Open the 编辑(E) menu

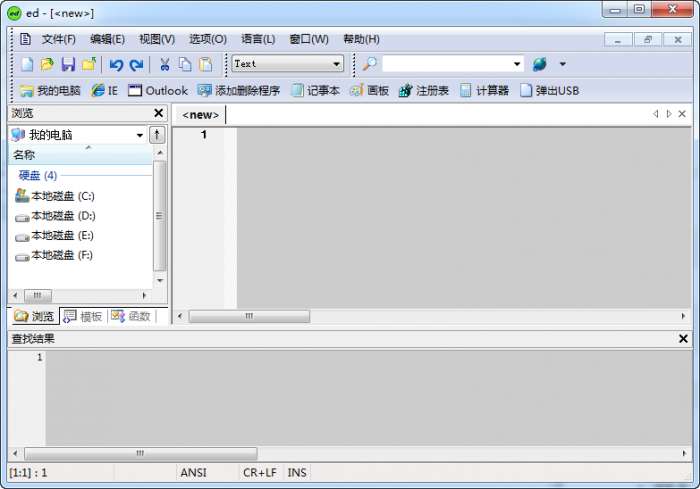point(107,39)
